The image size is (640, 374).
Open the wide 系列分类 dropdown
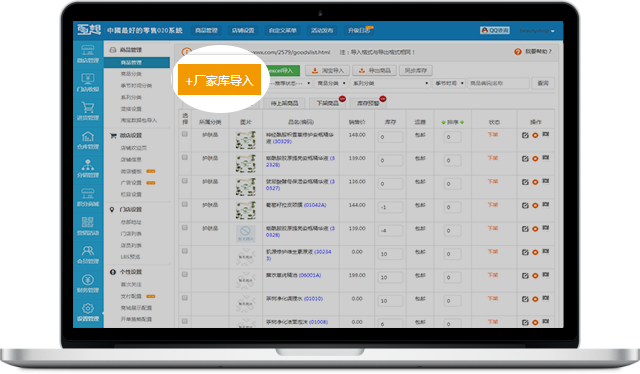click(391, 83)
